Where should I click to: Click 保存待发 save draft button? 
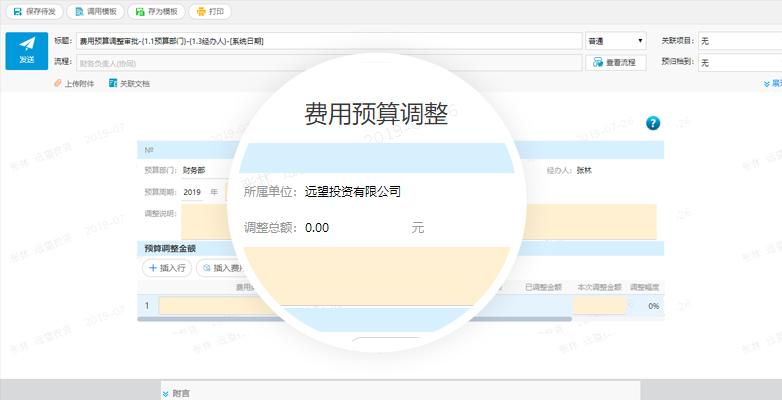(33, 12)
